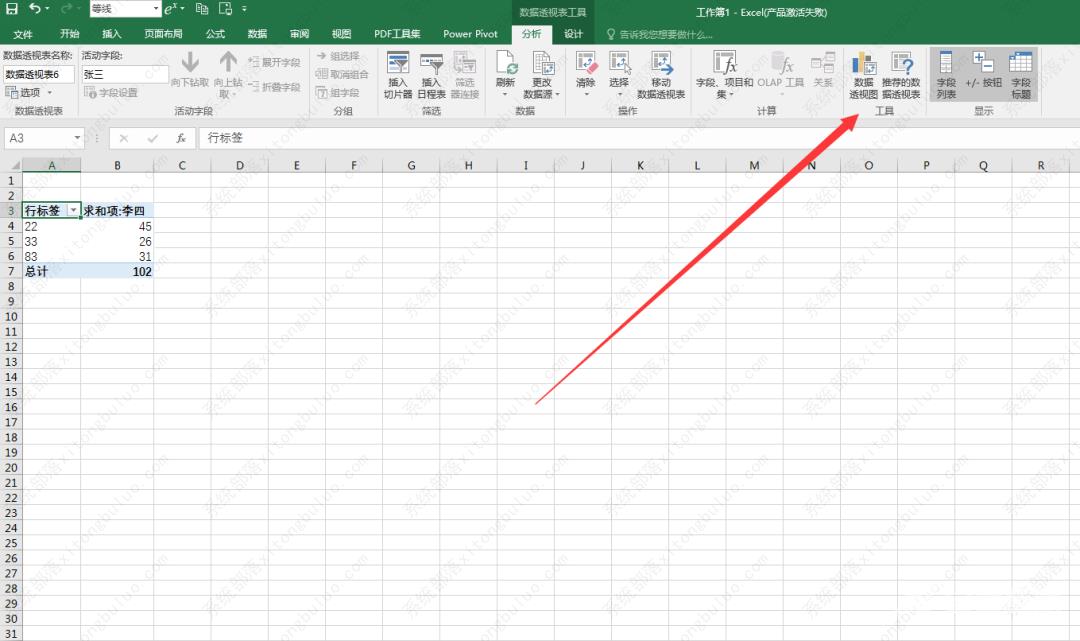Click 组选择 in the group section

point(338,56)
